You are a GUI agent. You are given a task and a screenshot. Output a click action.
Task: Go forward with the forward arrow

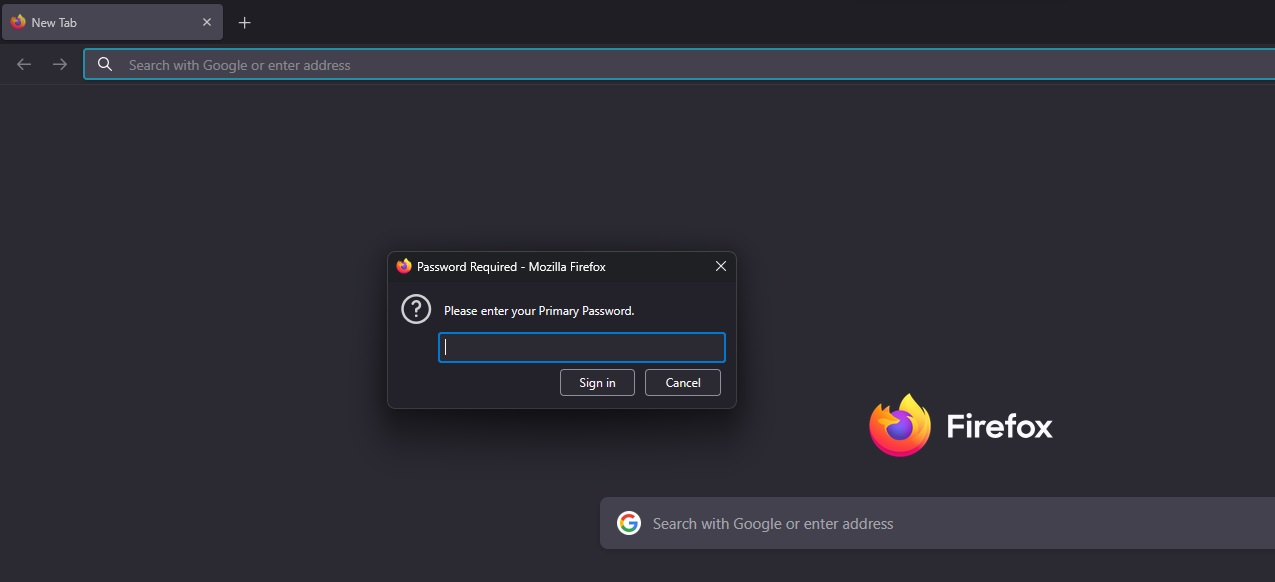(60, 64)
